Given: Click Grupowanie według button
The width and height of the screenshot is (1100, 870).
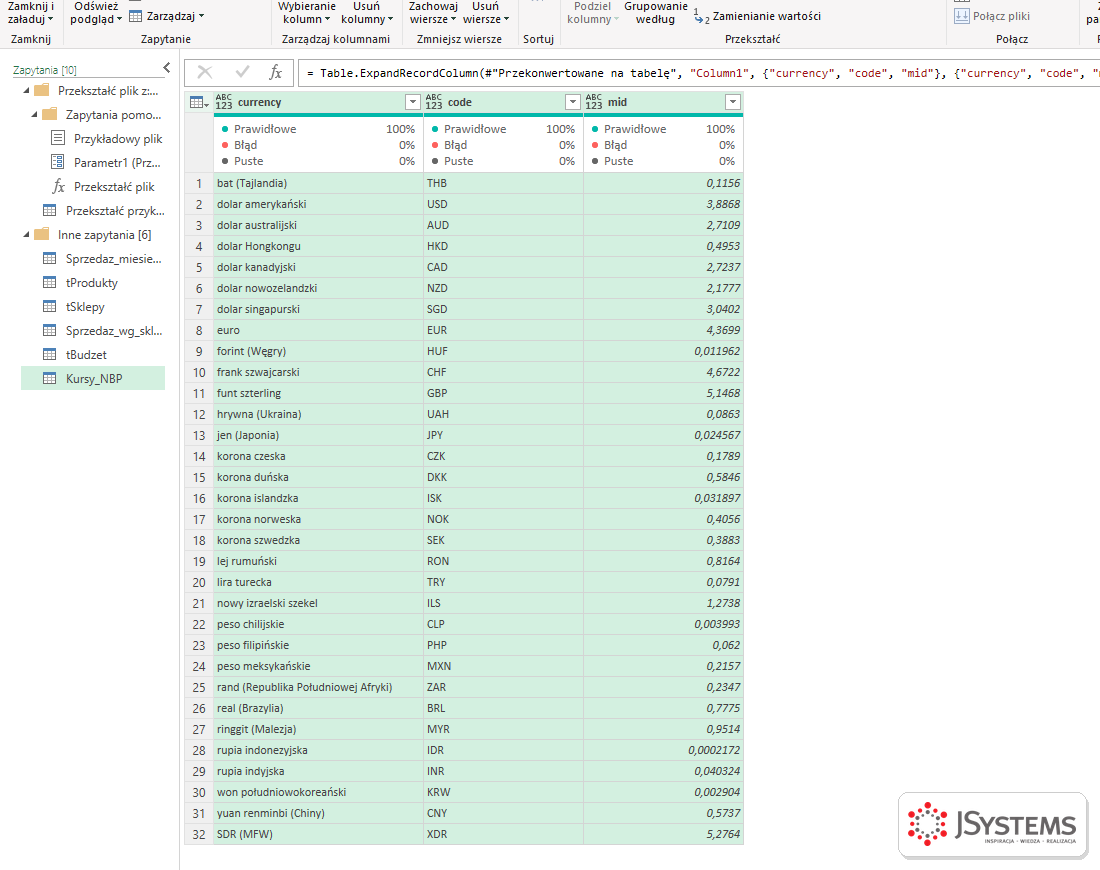Looking at the screenshot, I should [x=656, y=13].
